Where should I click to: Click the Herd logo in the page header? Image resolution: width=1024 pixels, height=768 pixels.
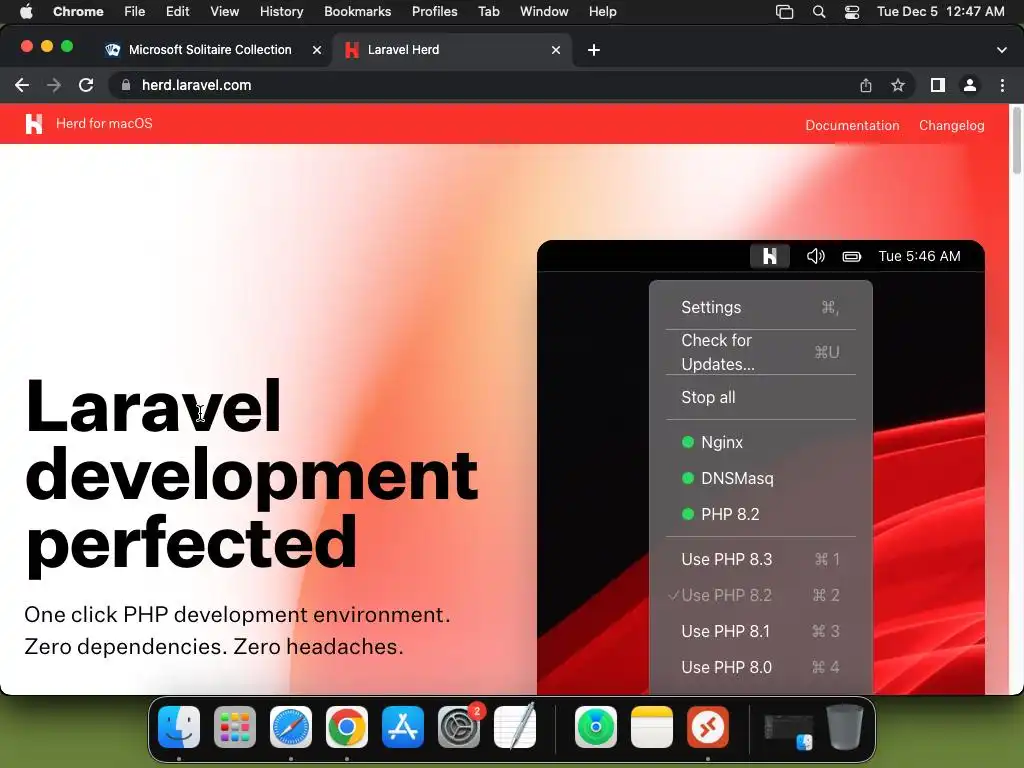tap(34, 123)
